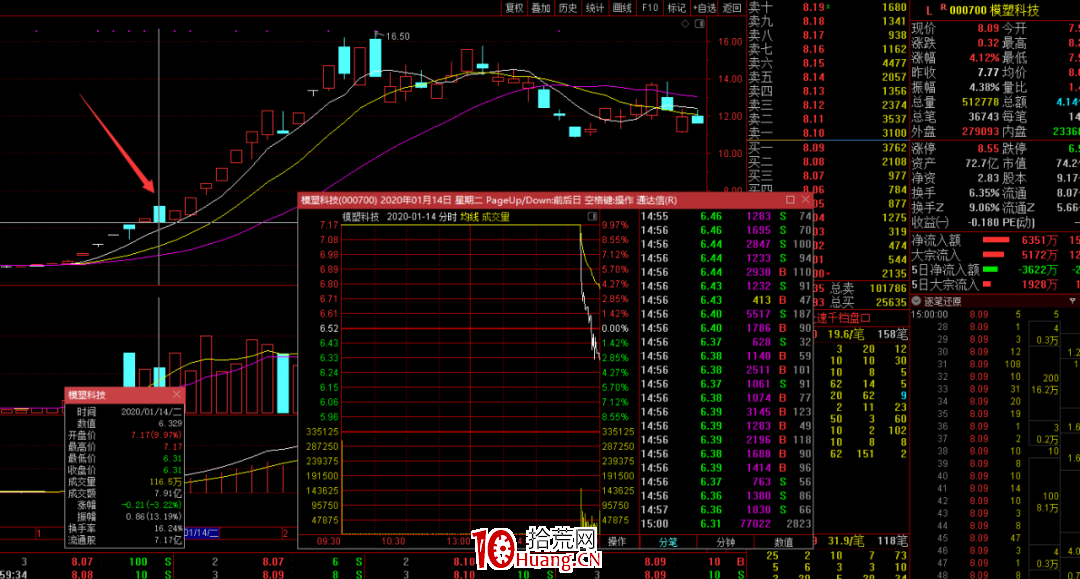Collapse the 逐笔还原 panel round arrow

pos(916,301)
